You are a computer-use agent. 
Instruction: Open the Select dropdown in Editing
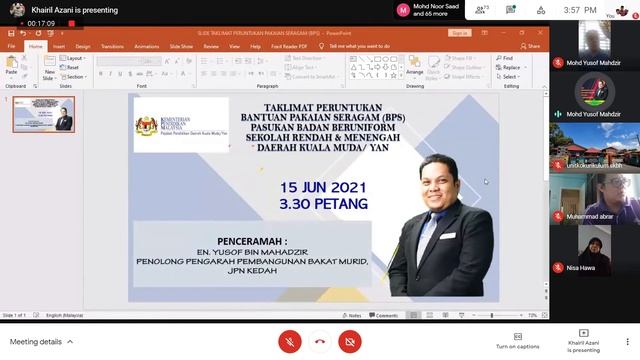pos(509,77)
